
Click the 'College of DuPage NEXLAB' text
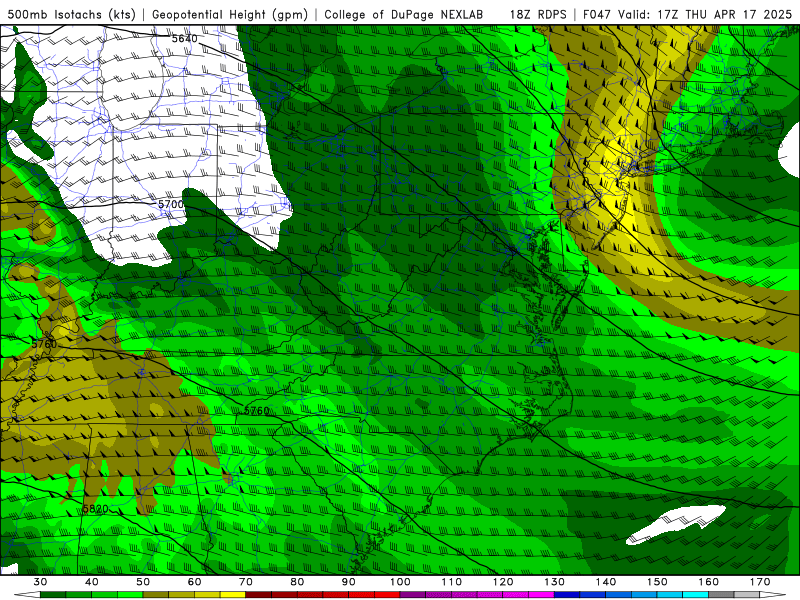point(403,15)
